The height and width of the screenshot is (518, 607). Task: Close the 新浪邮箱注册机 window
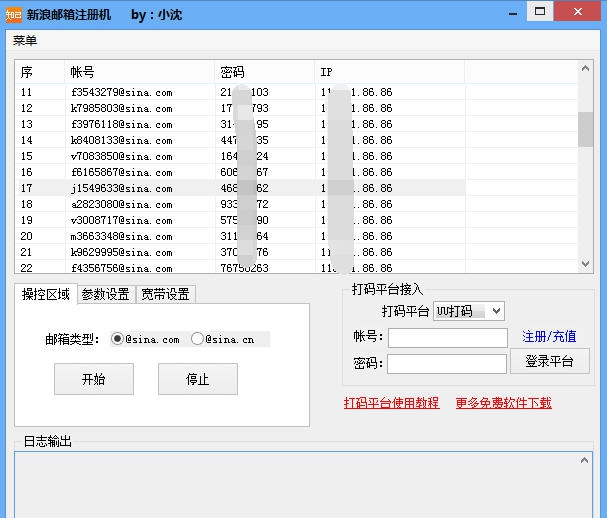pyautogui.click(x=578, y=12)
